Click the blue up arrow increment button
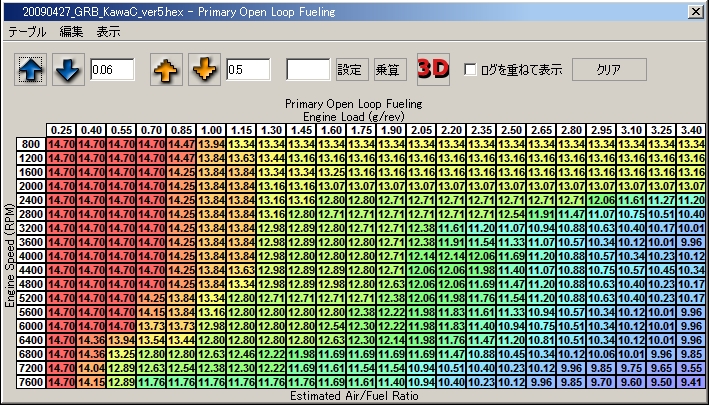The width and height of the screenshot is (709, 405). point(30,70)
